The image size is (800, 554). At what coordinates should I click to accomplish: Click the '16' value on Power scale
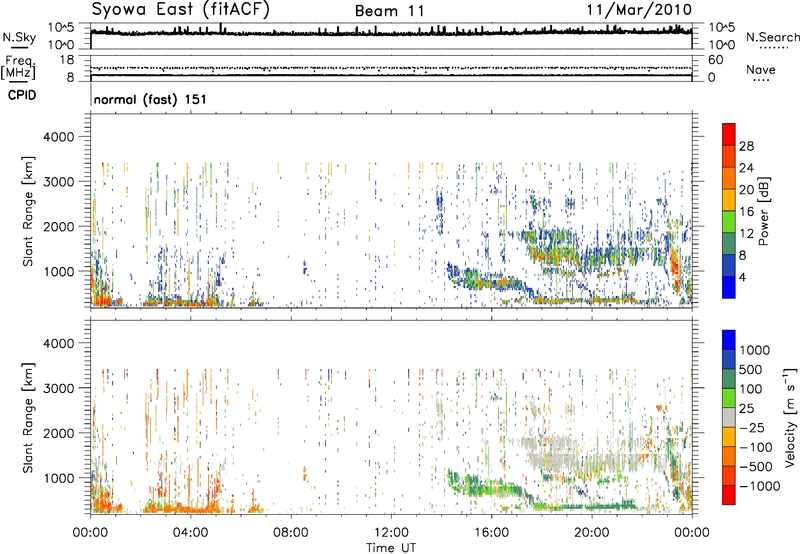746,212
